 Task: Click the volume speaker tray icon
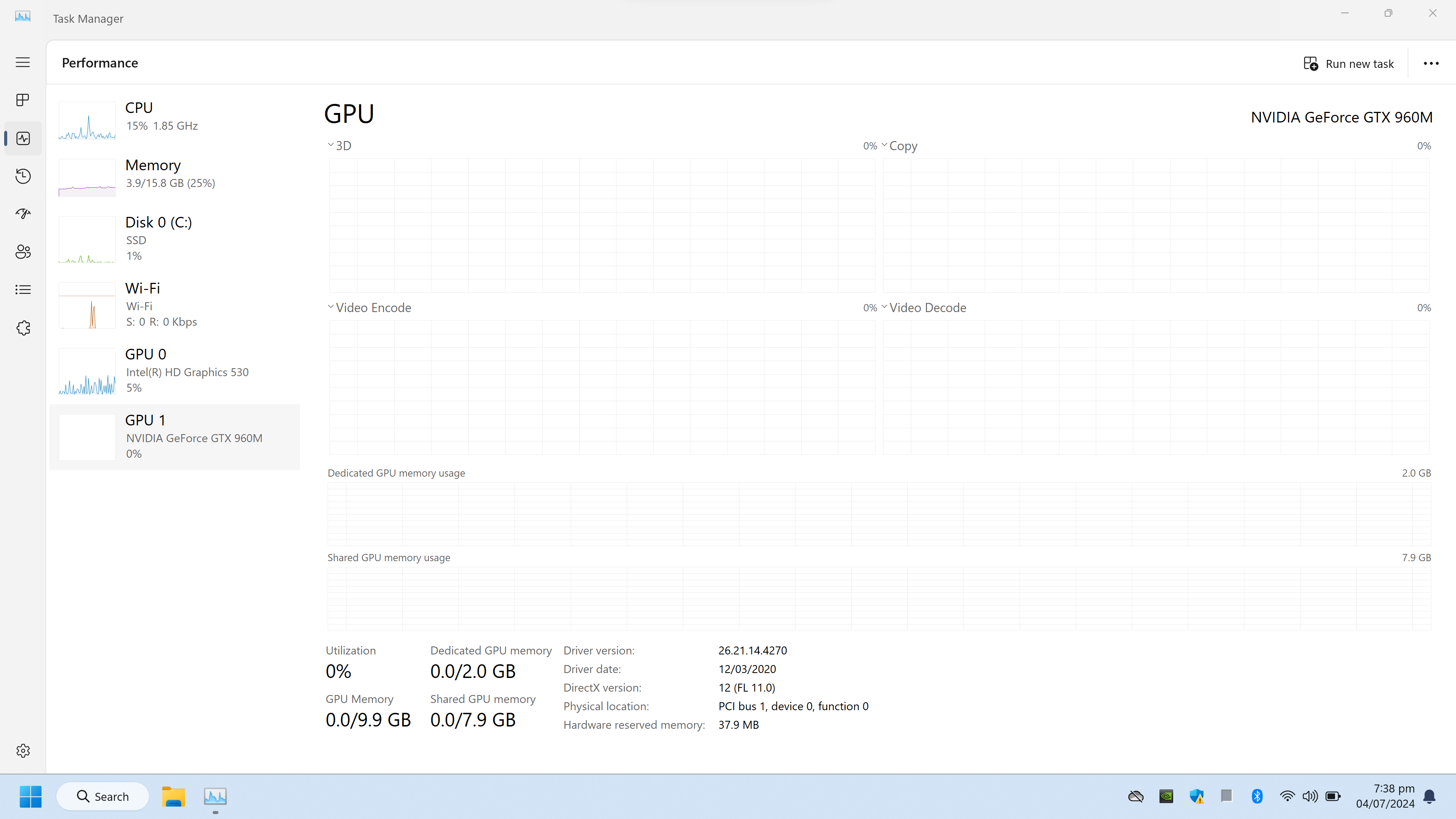point(1310,796)
